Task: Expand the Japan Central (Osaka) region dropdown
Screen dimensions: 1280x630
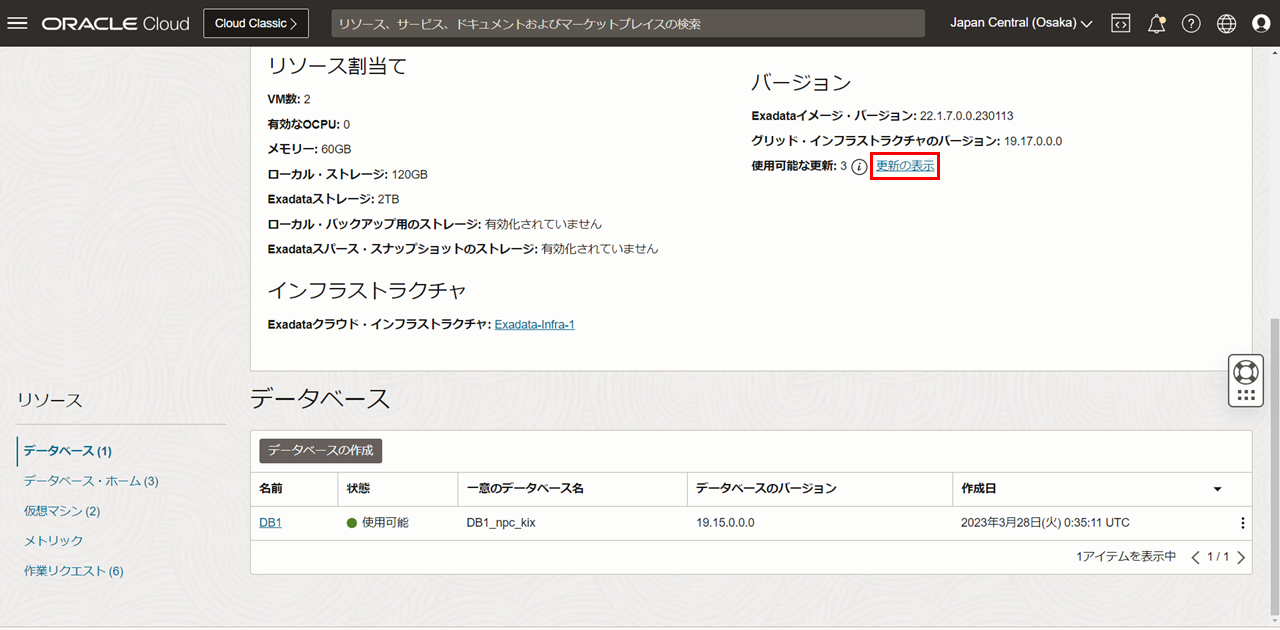Action: coord(1021,23)
